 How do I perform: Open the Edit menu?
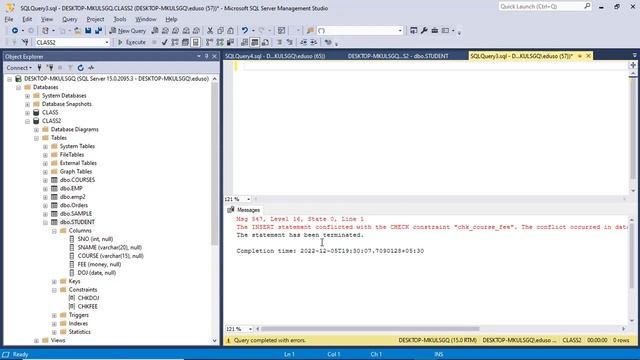pyautogui.click(x=27, y=19)
